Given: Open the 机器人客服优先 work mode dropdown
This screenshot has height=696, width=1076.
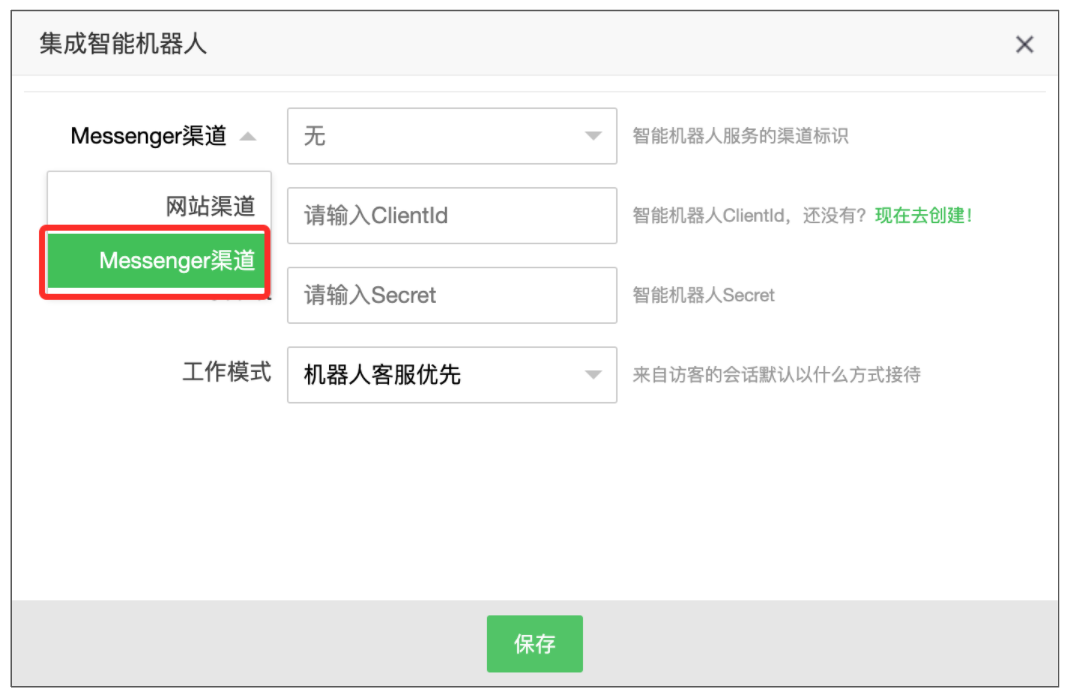Looking at the screenshot, I should click(x=452, y=375).
